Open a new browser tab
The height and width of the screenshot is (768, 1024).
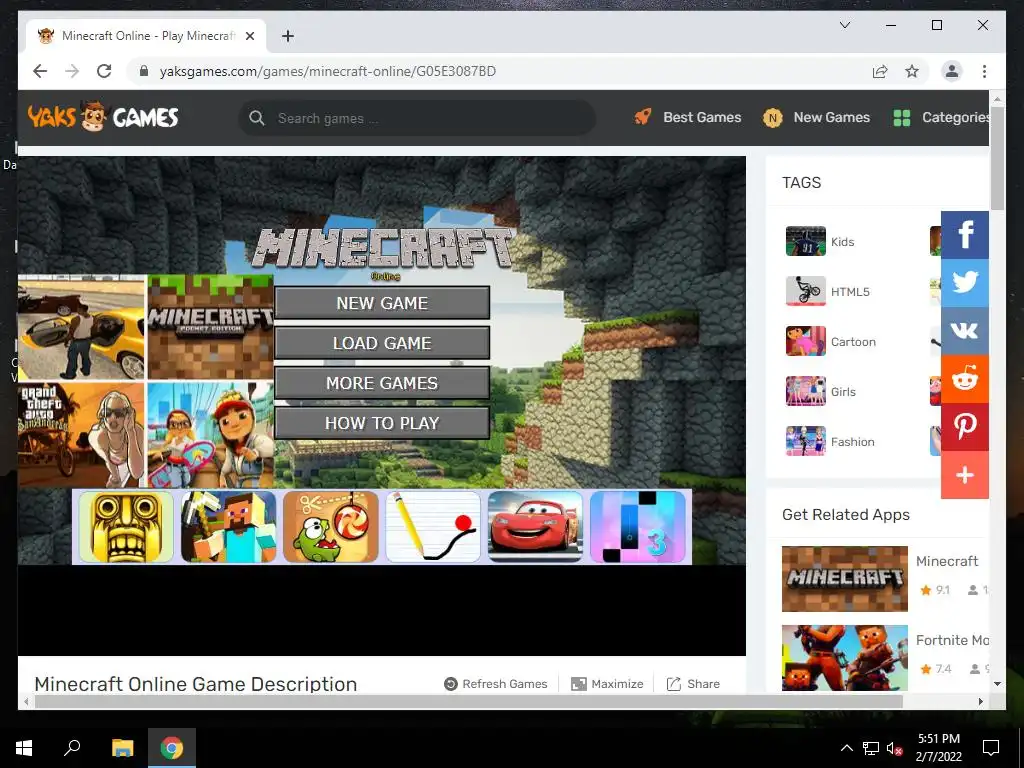(287, 36)
